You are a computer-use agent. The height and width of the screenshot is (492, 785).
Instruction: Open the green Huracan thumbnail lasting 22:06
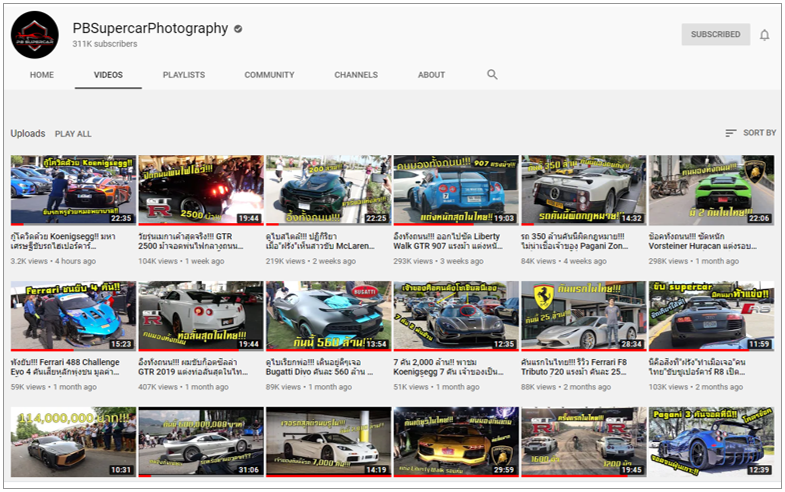point(711,190)
